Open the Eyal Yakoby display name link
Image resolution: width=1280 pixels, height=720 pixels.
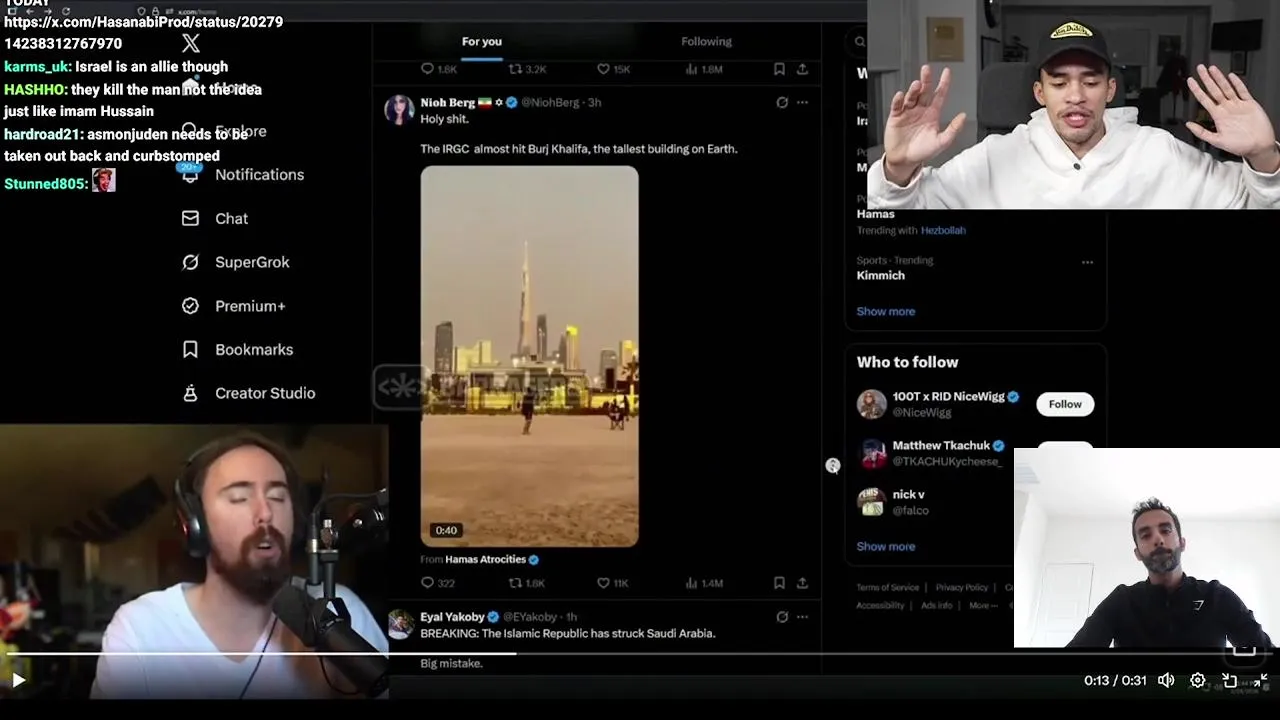452,617
